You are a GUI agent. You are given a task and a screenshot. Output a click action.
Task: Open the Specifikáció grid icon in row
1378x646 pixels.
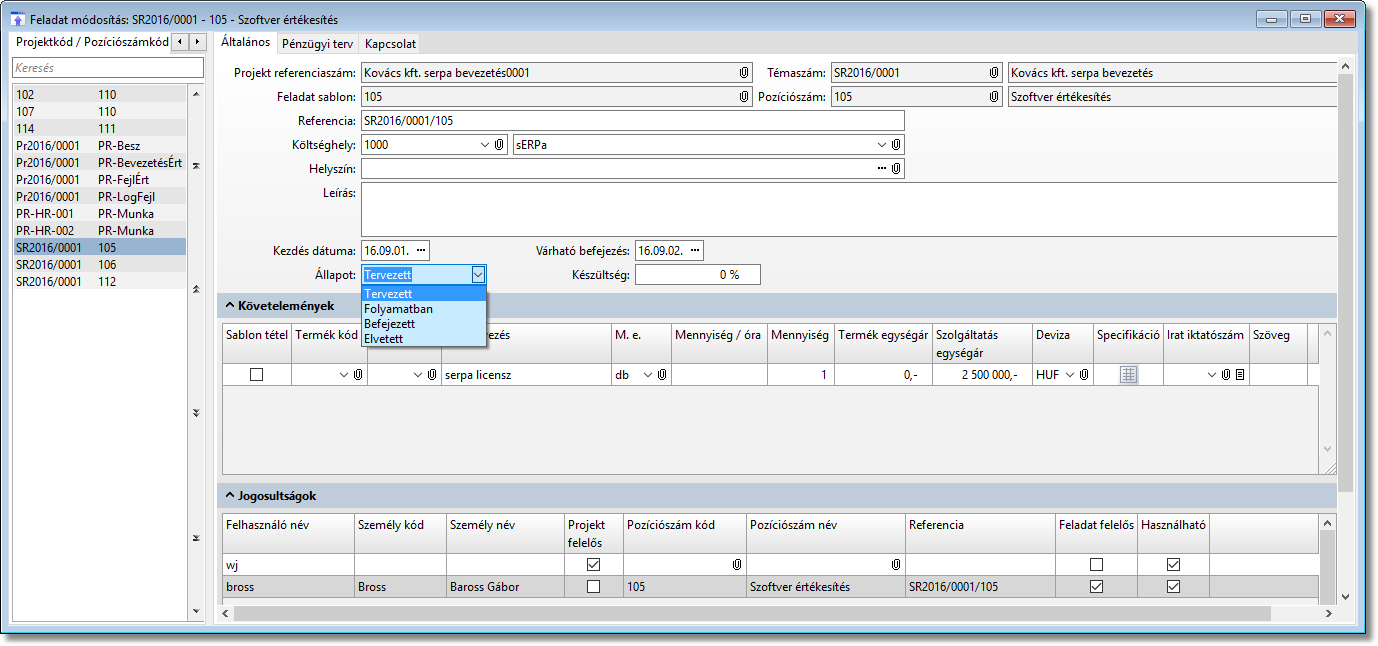pos(1128,375)
